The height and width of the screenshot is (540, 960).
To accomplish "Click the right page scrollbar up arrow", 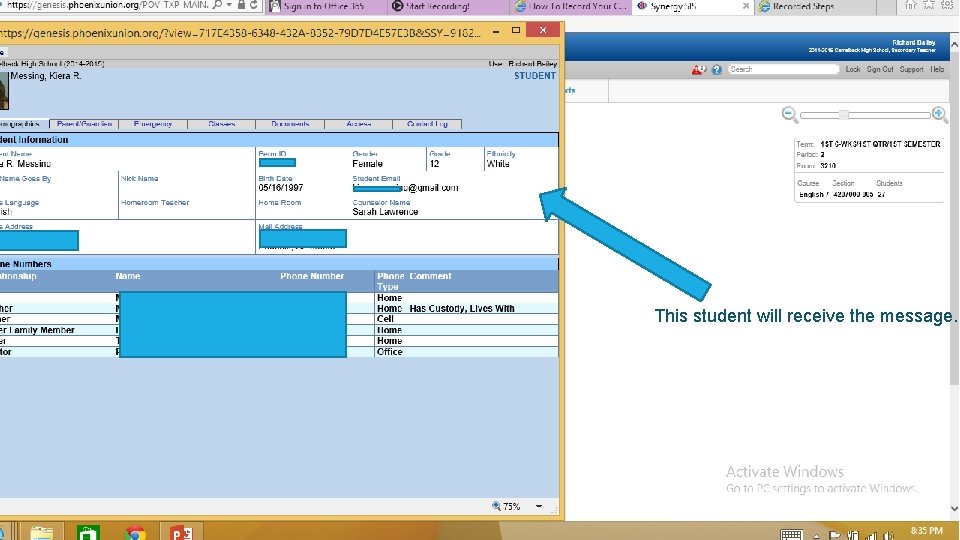I will 954,45.
